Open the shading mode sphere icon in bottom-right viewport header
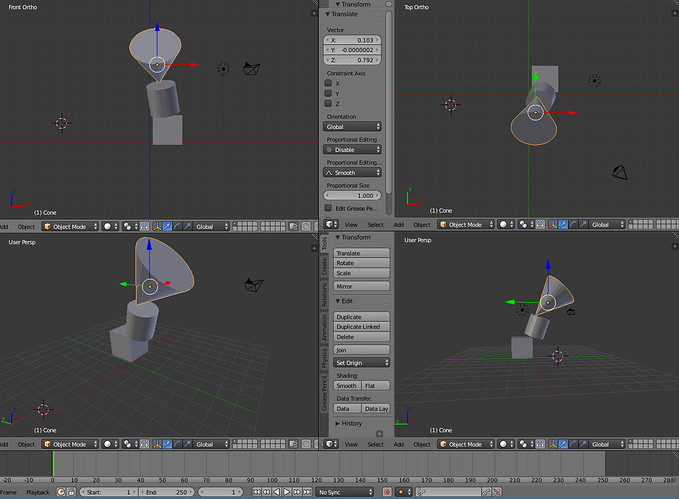 [x=506, y=444]
